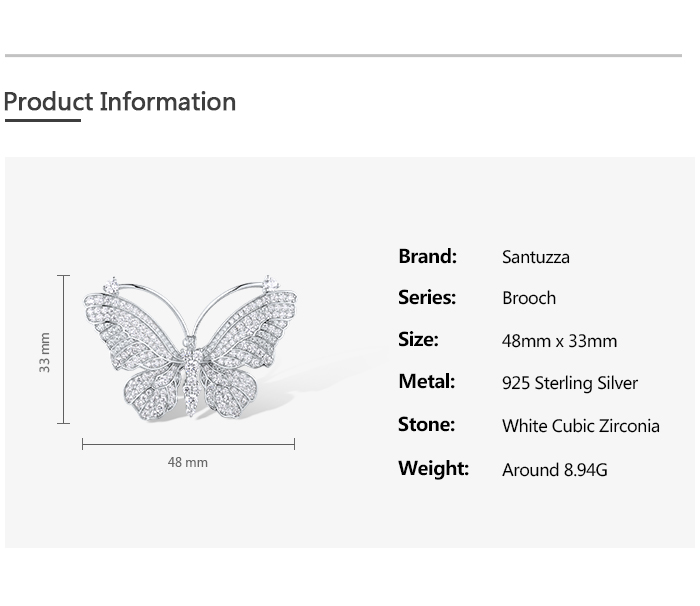Image resolution: width=700 pixels, height=606 pixels.
Task: Select the 33 mm height label
Action: [45, 353]
